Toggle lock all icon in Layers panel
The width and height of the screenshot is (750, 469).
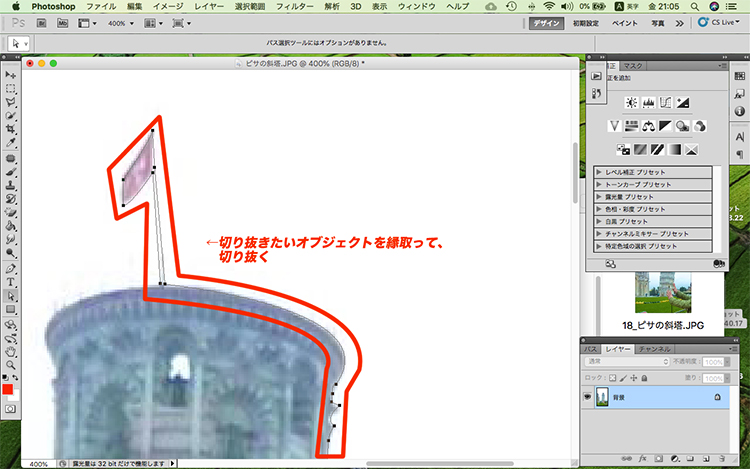(644, 378)
